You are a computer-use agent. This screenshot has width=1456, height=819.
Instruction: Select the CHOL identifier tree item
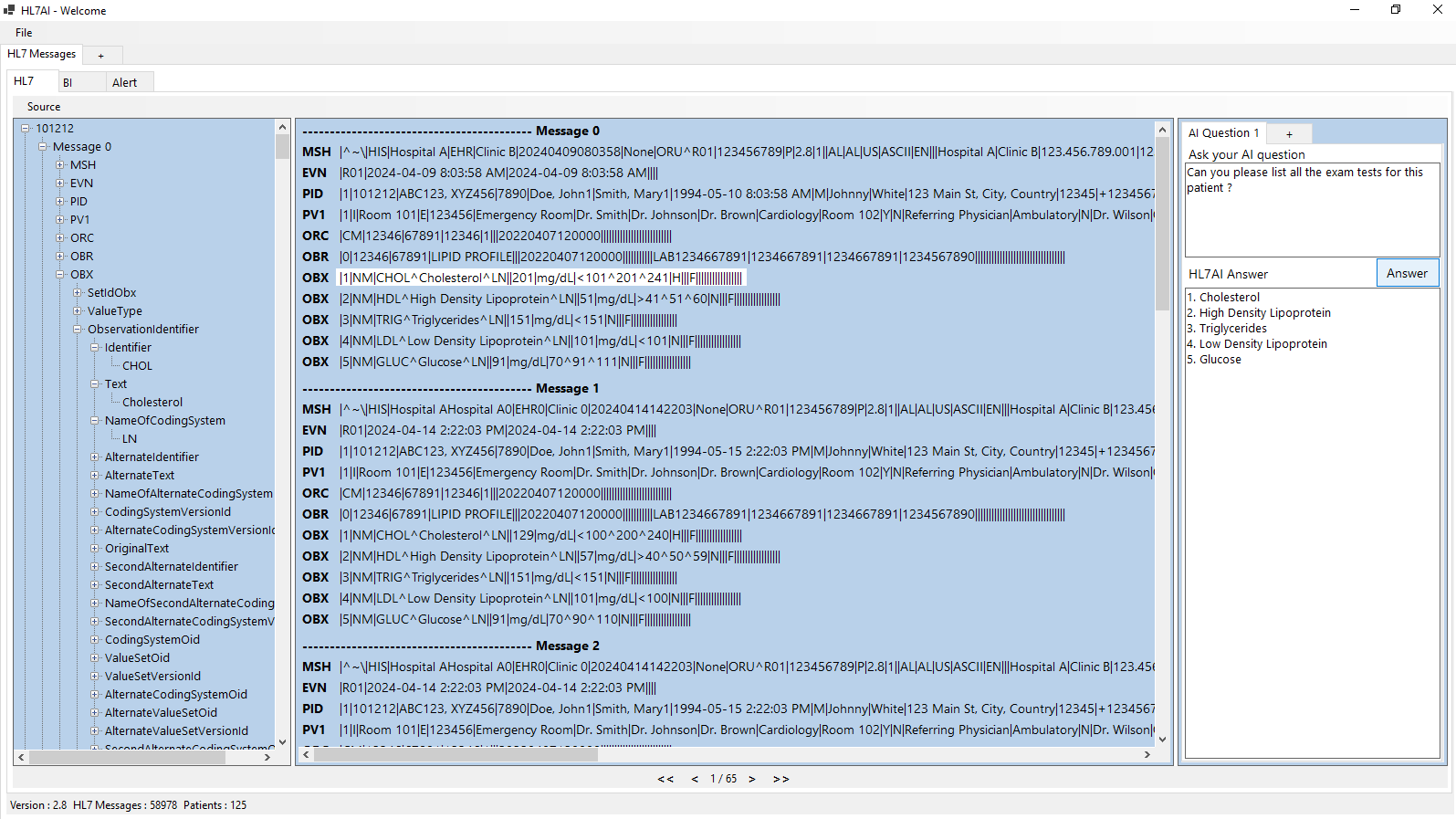[x=137, y=366]
